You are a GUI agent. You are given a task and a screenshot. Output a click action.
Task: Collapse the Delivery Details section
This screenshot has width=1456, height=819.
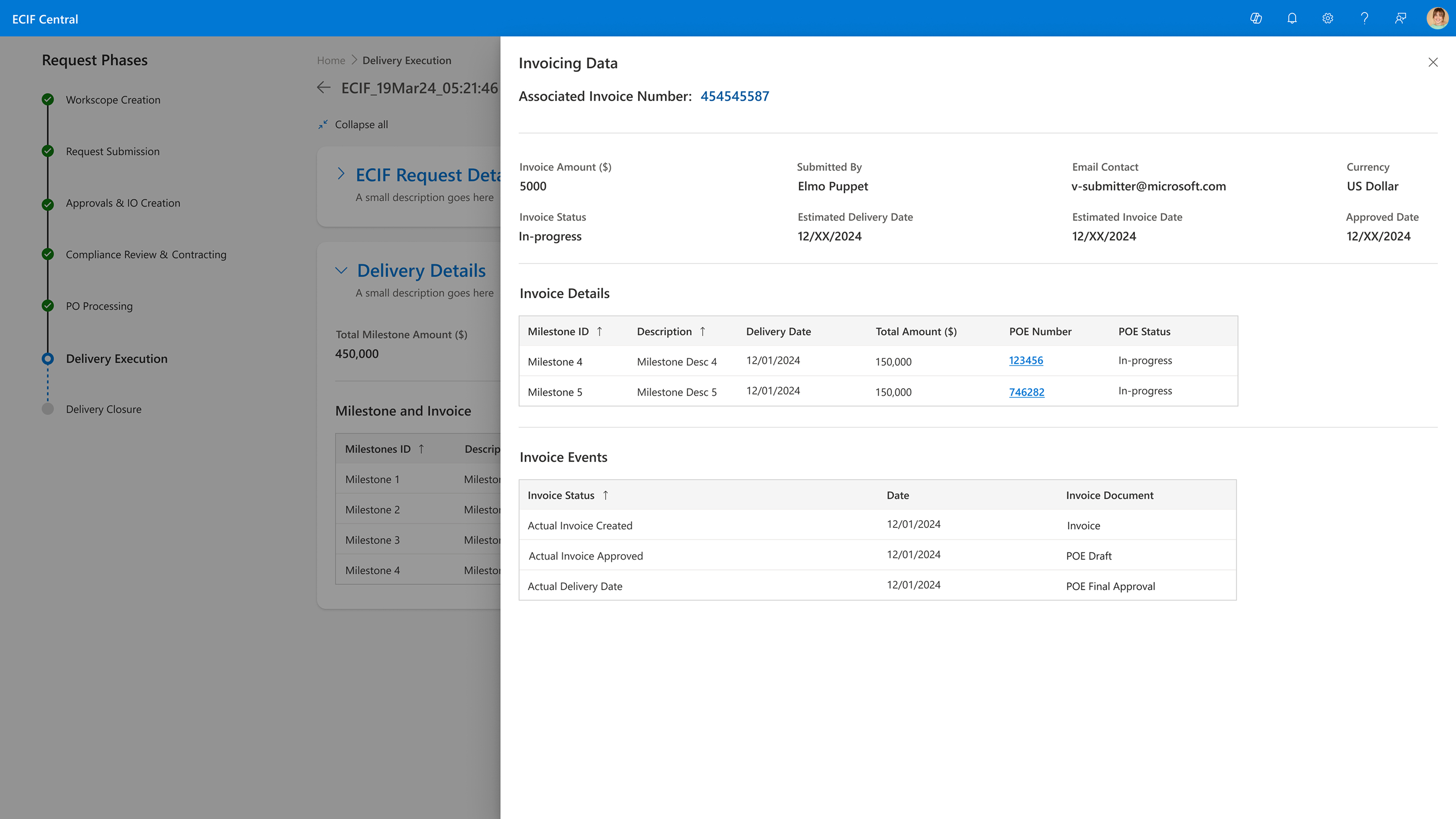coord(341,271)
